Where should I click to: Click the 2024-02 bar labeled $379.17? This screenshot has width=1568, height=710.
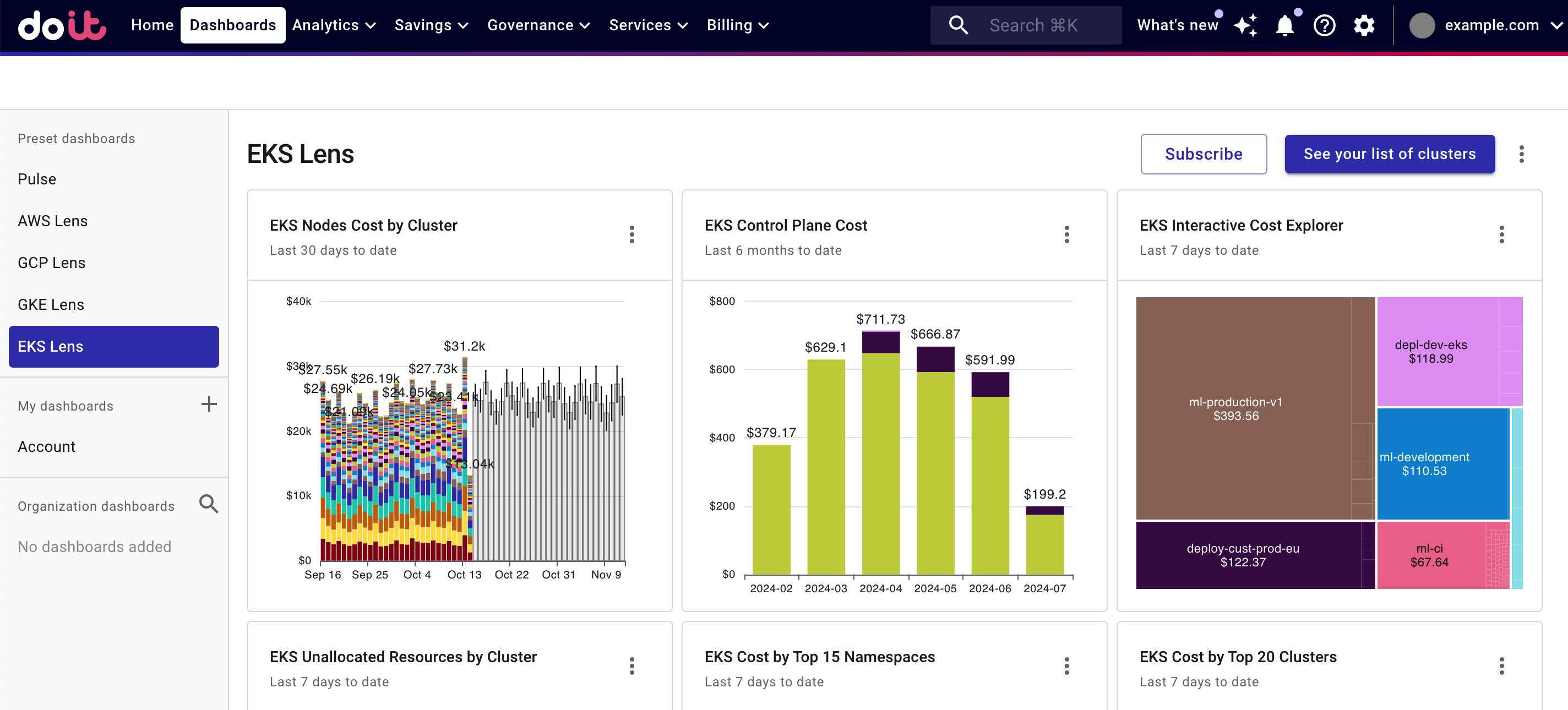pos(771,509)
